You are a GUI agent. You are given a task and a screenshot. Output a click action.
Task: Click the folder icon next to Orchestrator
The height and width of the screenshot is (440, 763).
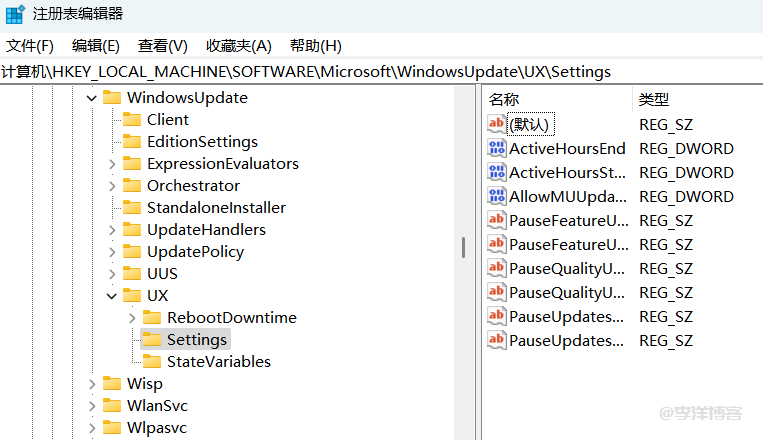(x=132, y=185)
